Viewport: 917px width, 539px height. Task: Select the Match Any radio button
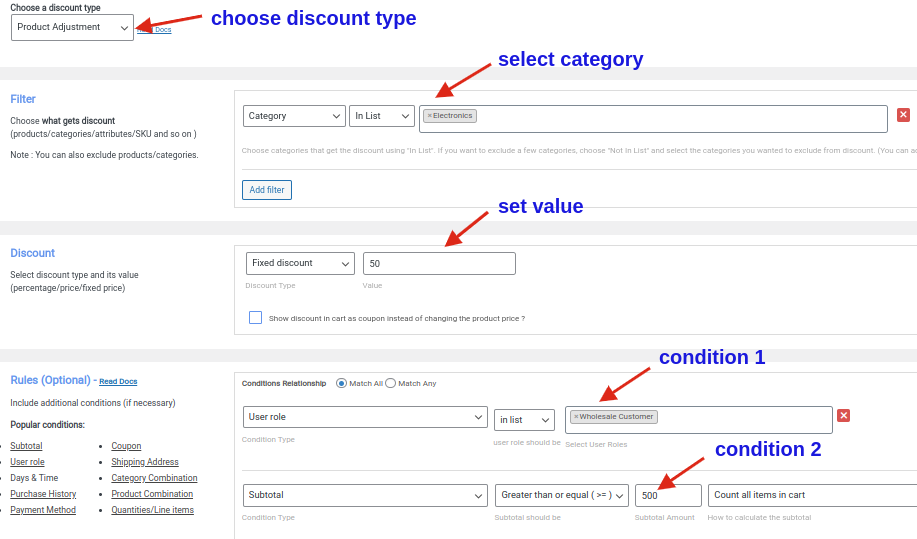coord(391,383)
